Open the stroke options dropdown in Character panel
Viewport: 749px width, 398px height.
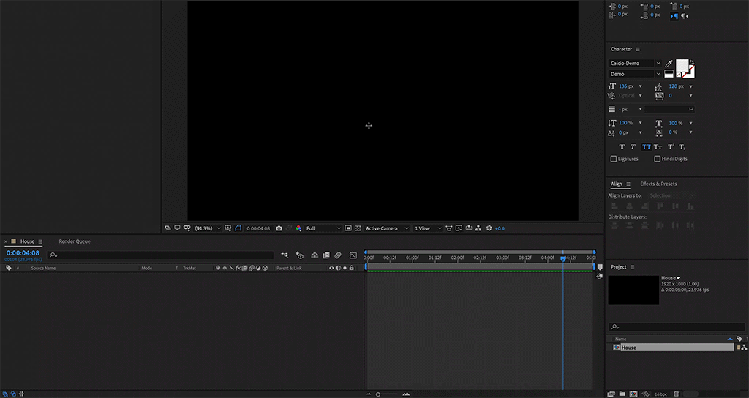(x=669, y=109)
